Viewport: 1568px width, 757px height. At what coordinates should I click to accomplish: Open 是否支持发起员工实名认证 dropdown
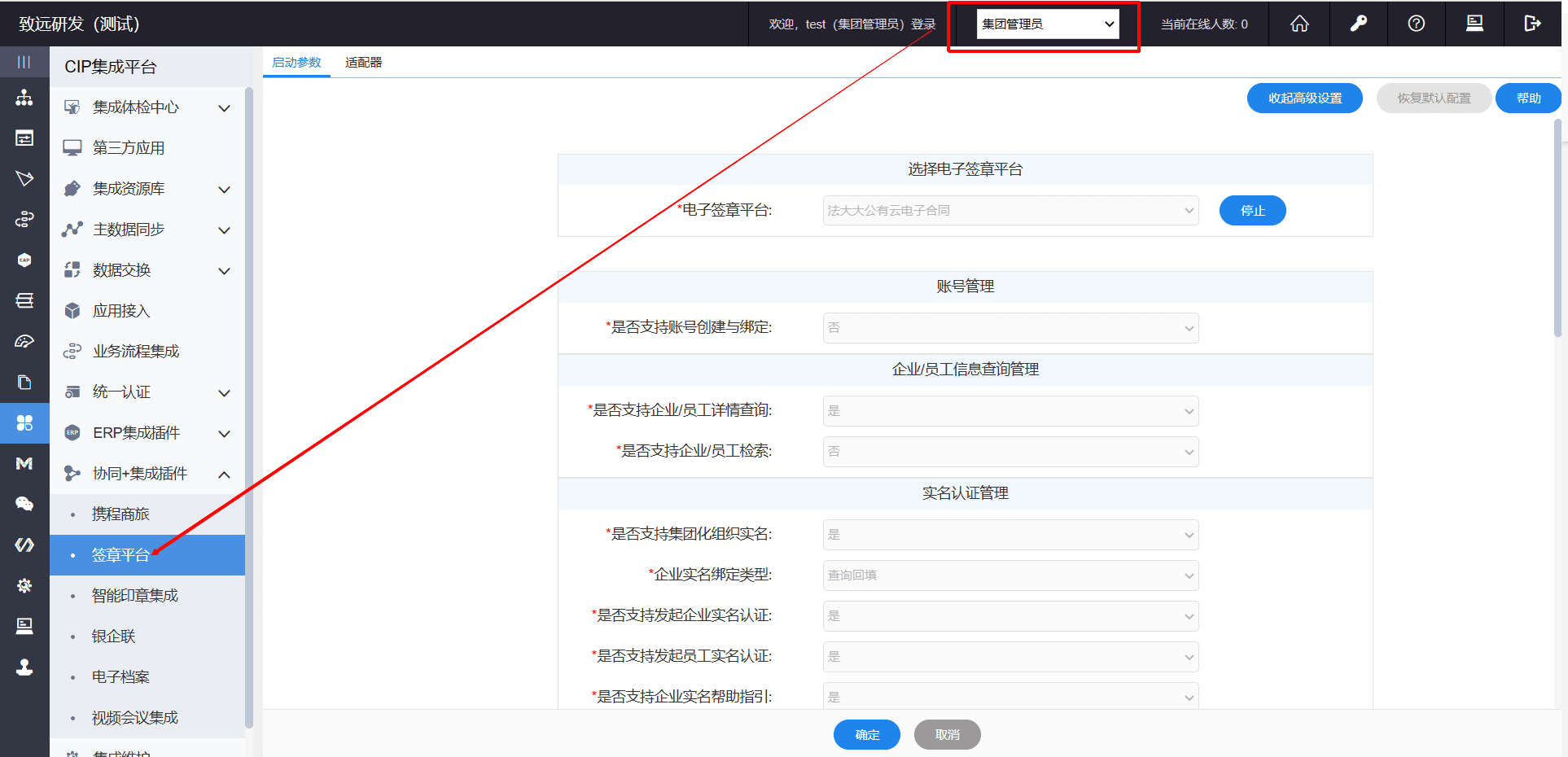coord(1010,657)
